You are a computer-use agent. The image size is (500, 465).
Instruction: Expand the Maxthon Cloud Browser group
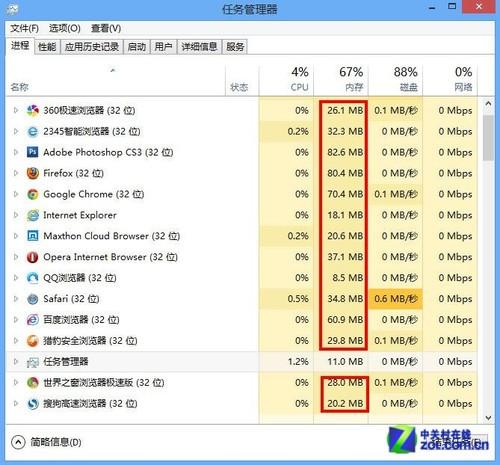coord(16,236)
